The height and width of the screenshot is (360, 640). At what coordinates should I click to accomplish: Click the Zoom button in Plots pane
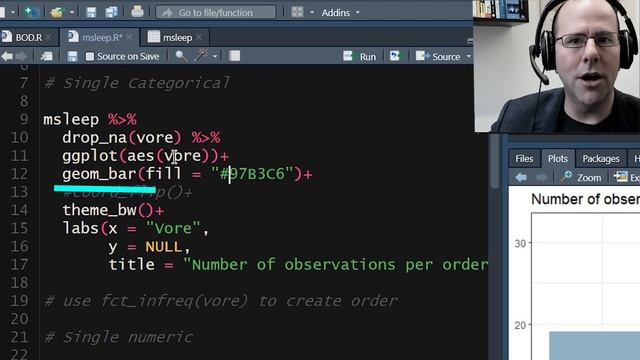[x=581, y=177]
